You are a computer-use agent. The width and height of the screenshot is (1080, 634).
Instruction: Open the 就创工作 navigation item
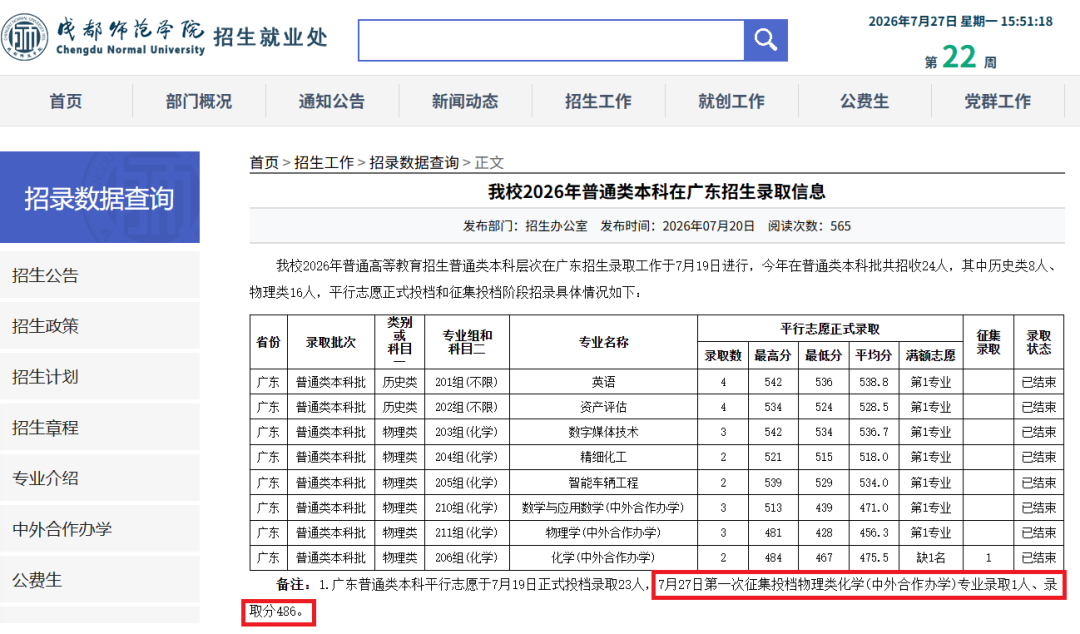point(731,101)
